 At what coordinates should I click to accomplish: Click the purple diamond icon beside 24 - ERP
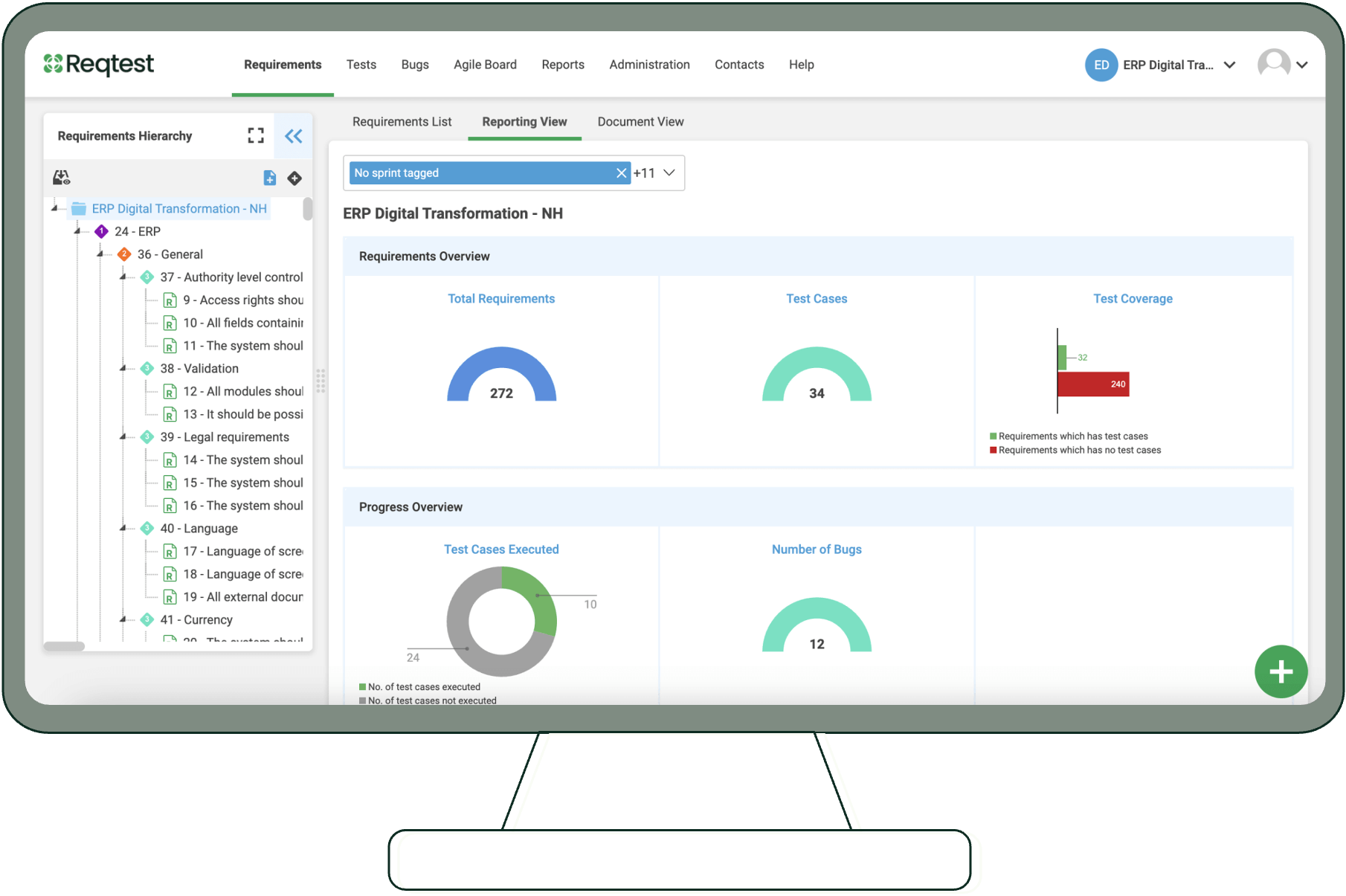pyautogui.click(x=102, y=231)
